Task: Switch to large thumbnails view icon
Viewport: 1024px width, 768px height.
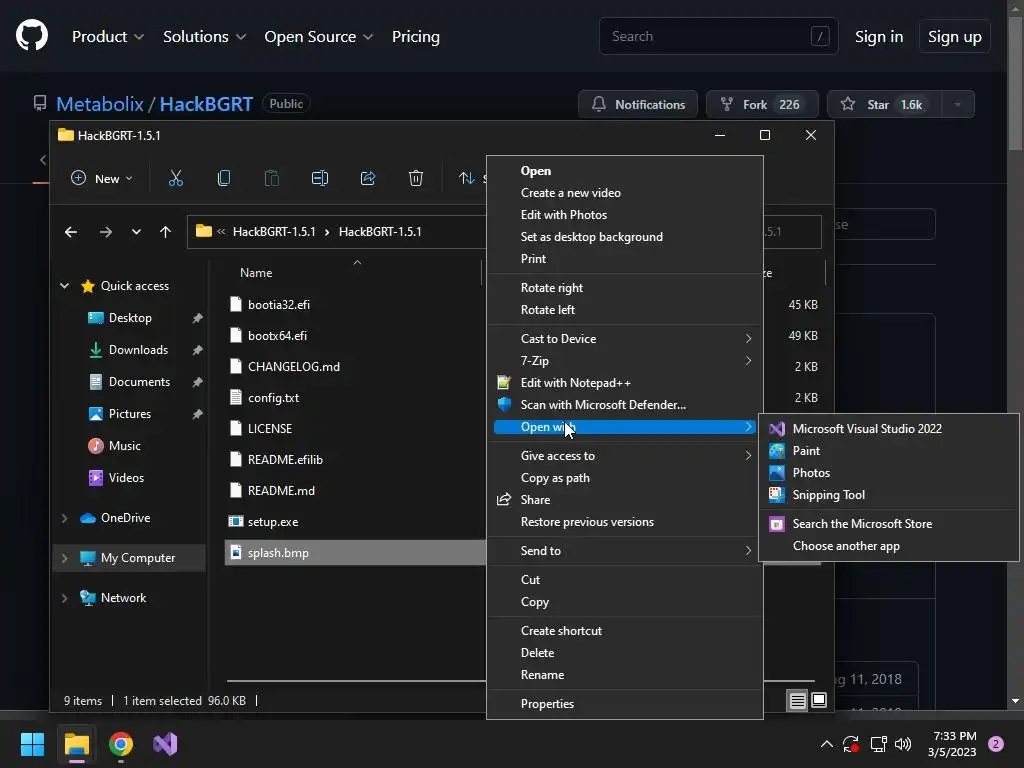Action: pos(819,701)
